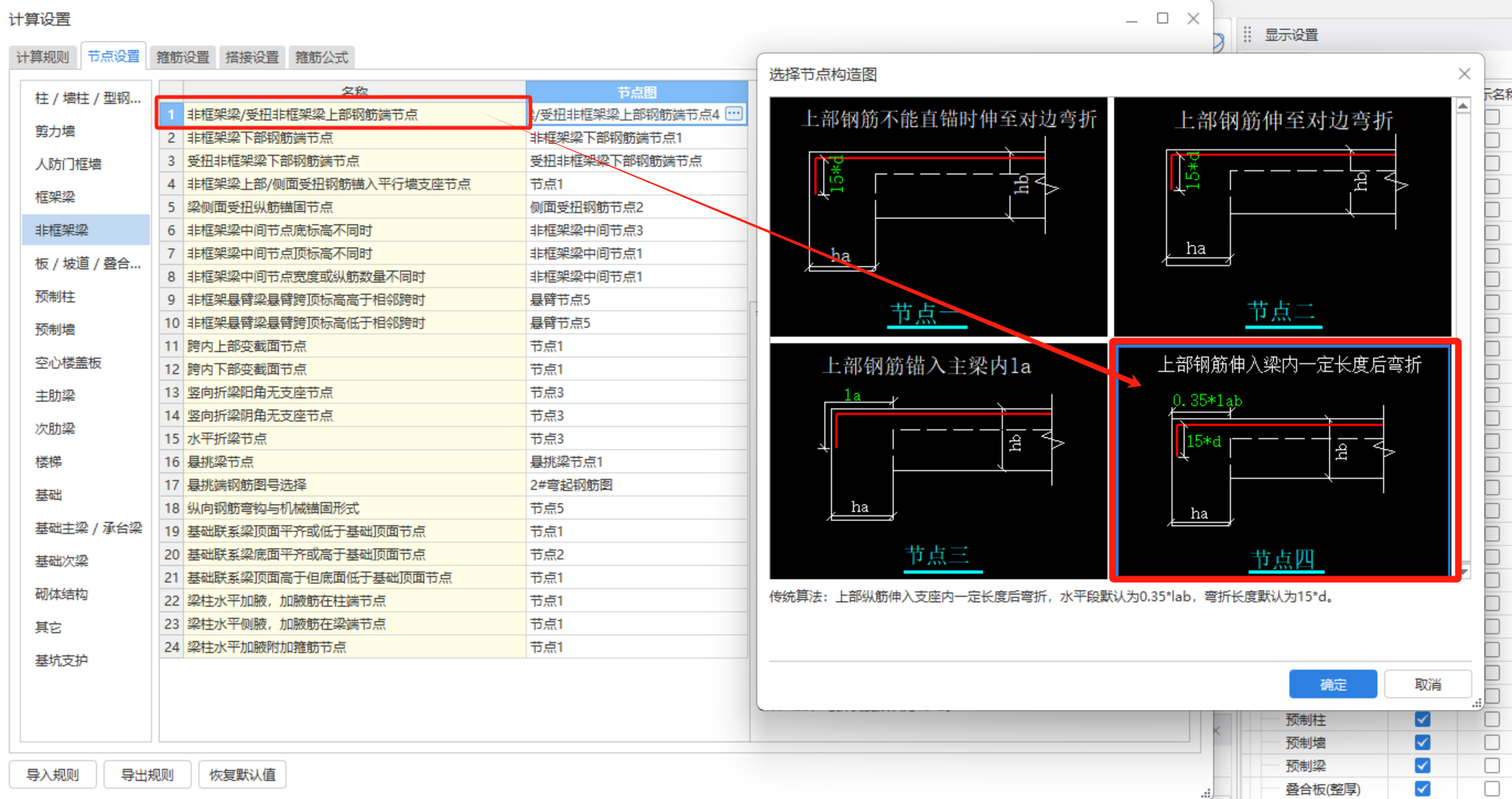
Task: Click 悬挑梁节点1 value in row 16
Action: (x=636, y=462)
